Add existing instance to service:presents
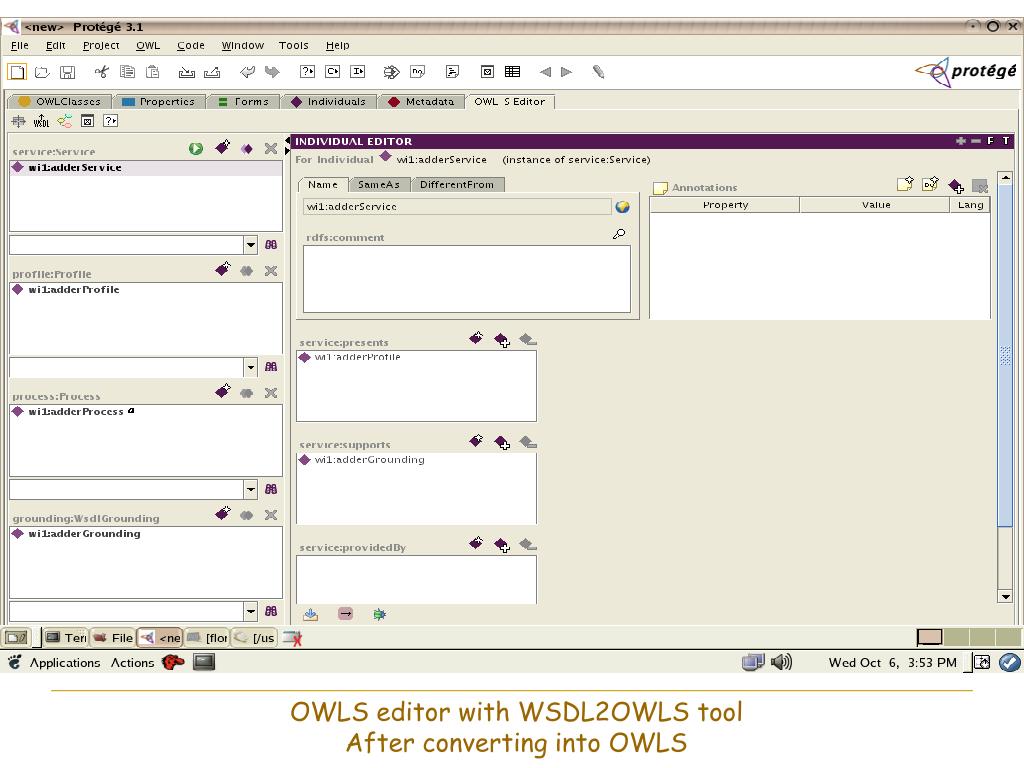The image size is (1024, 768). click(502, 340)
